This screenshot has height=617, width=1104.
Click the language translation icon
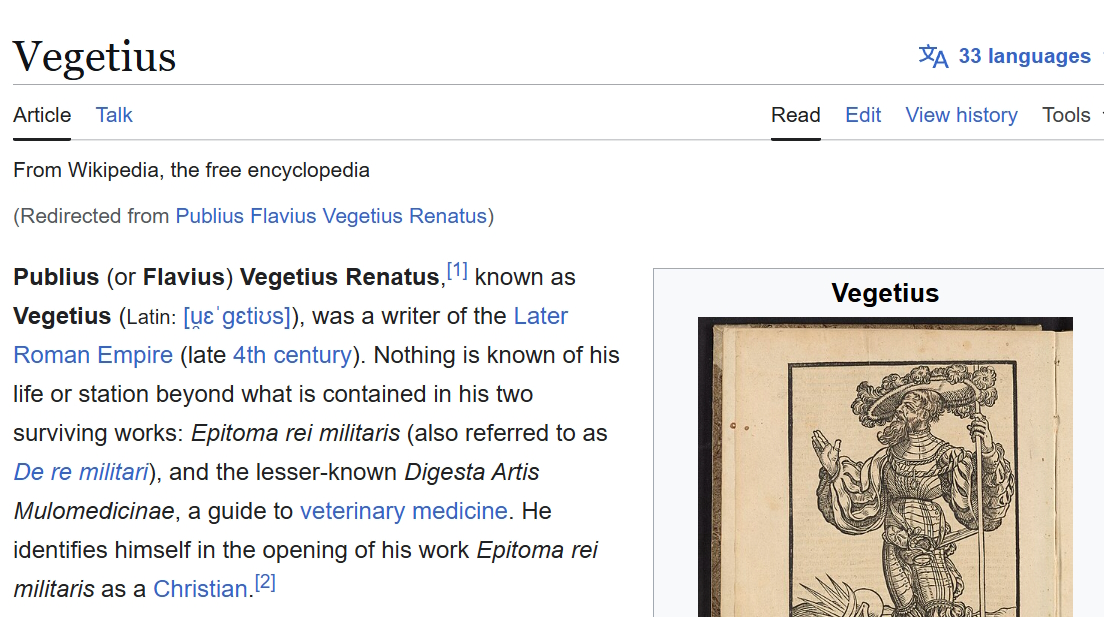(933, 56)
